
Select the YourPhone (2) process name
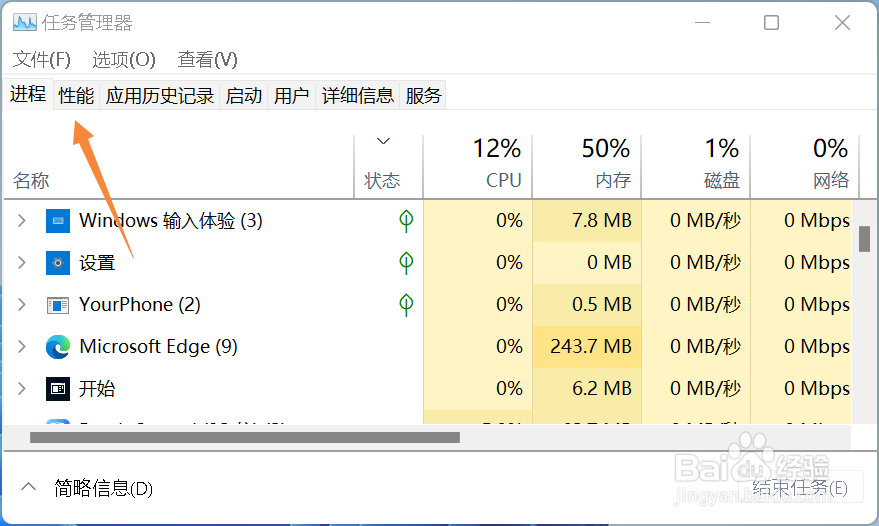point(140,304)
